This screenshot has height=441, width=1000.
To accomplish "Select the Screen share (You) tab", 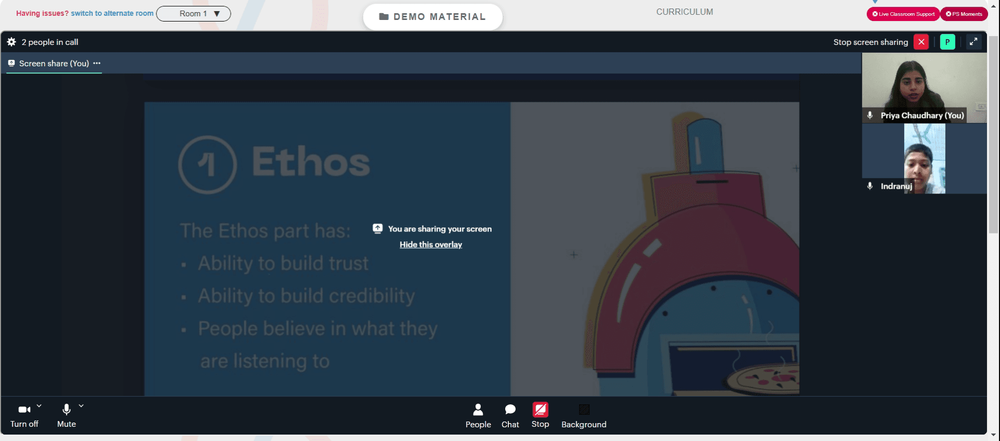I will click(54, 63).
